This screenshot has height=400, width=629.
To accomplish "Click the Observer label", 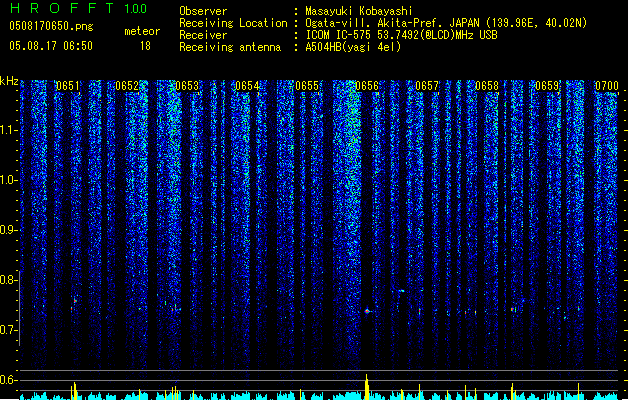I will [203, 11].
